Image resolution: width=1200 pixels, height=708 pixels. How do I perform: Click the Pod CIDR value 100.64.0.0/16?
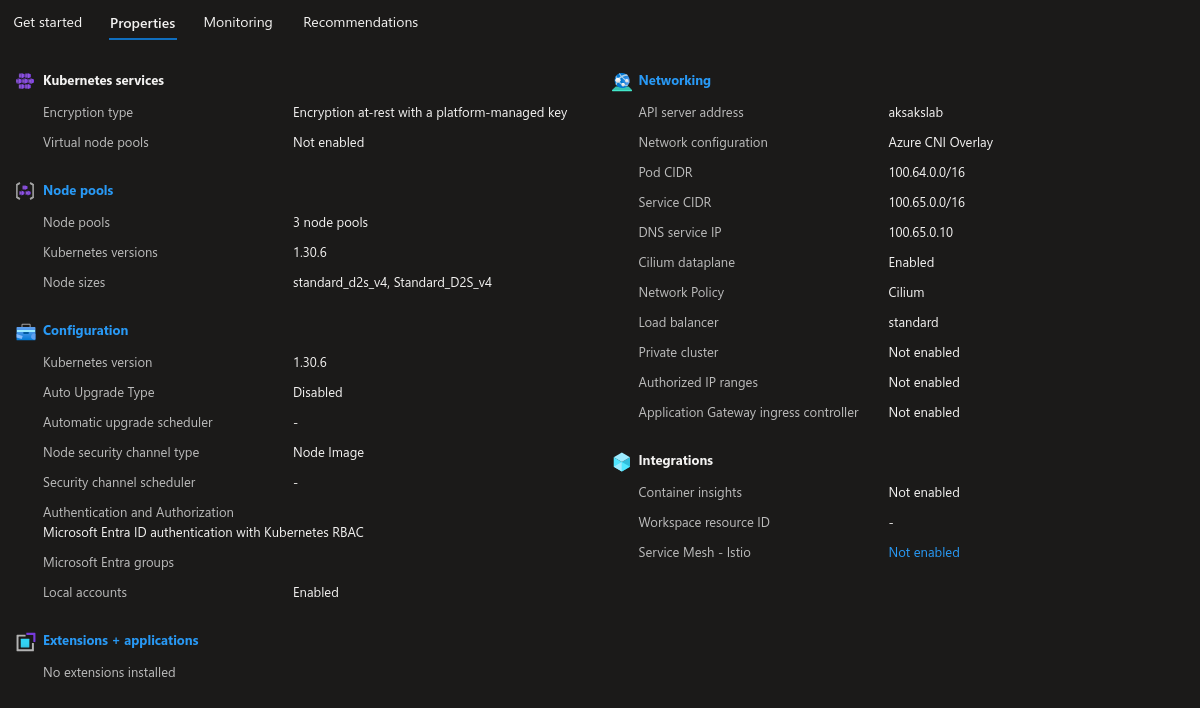coord(927,172)
